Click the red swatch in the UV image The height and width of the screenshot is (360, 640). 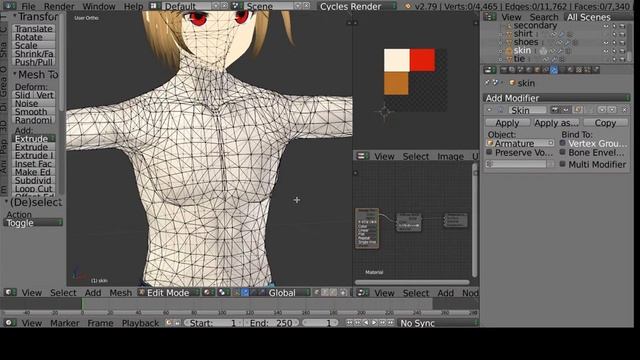click(422, 60)
